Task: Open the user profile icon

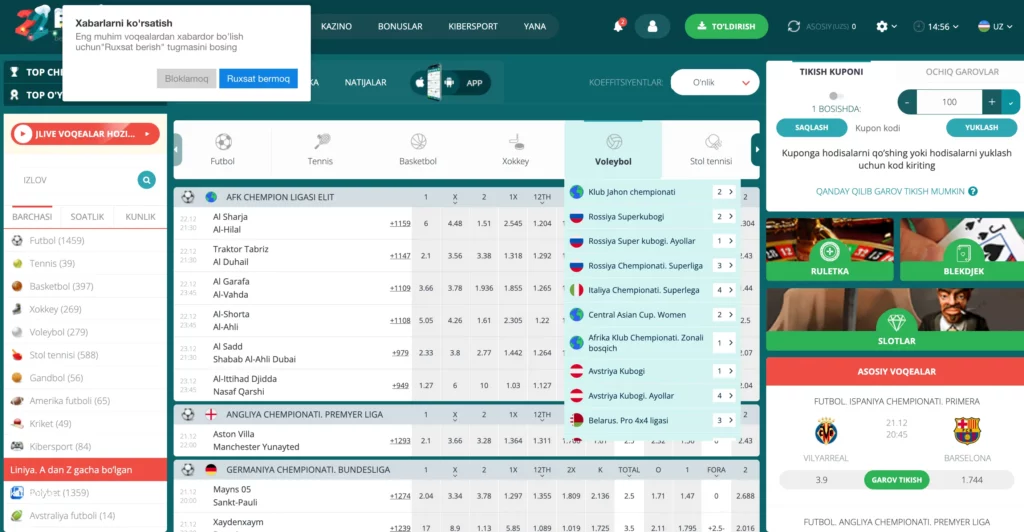Action: pos(652,27)
